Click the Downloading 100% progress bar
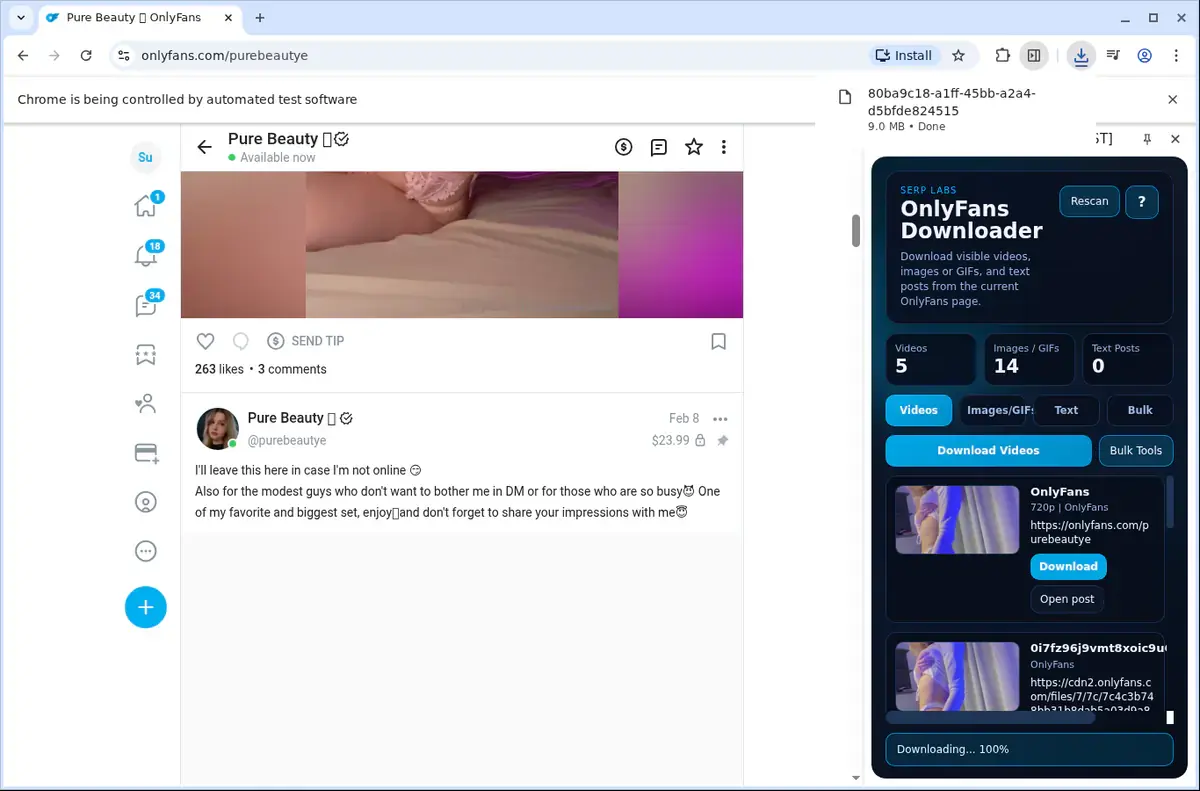The height and width of the screenshot is (791, 1200). coord(1029,749)
